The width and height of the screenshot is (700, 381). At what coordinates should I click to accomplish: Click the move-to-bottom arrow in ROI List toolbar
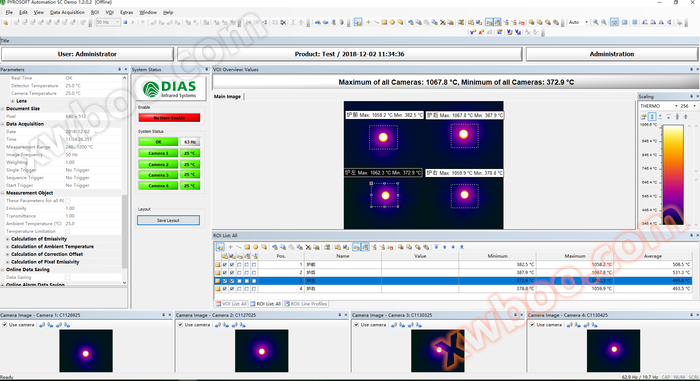click(x=462, y=247)
